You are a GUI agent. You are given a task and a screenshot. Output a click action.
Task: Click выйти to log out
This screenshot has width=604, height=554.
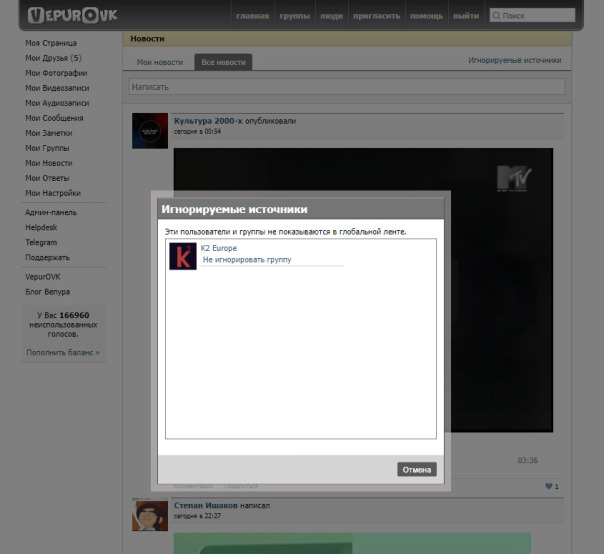pos(466,16)
